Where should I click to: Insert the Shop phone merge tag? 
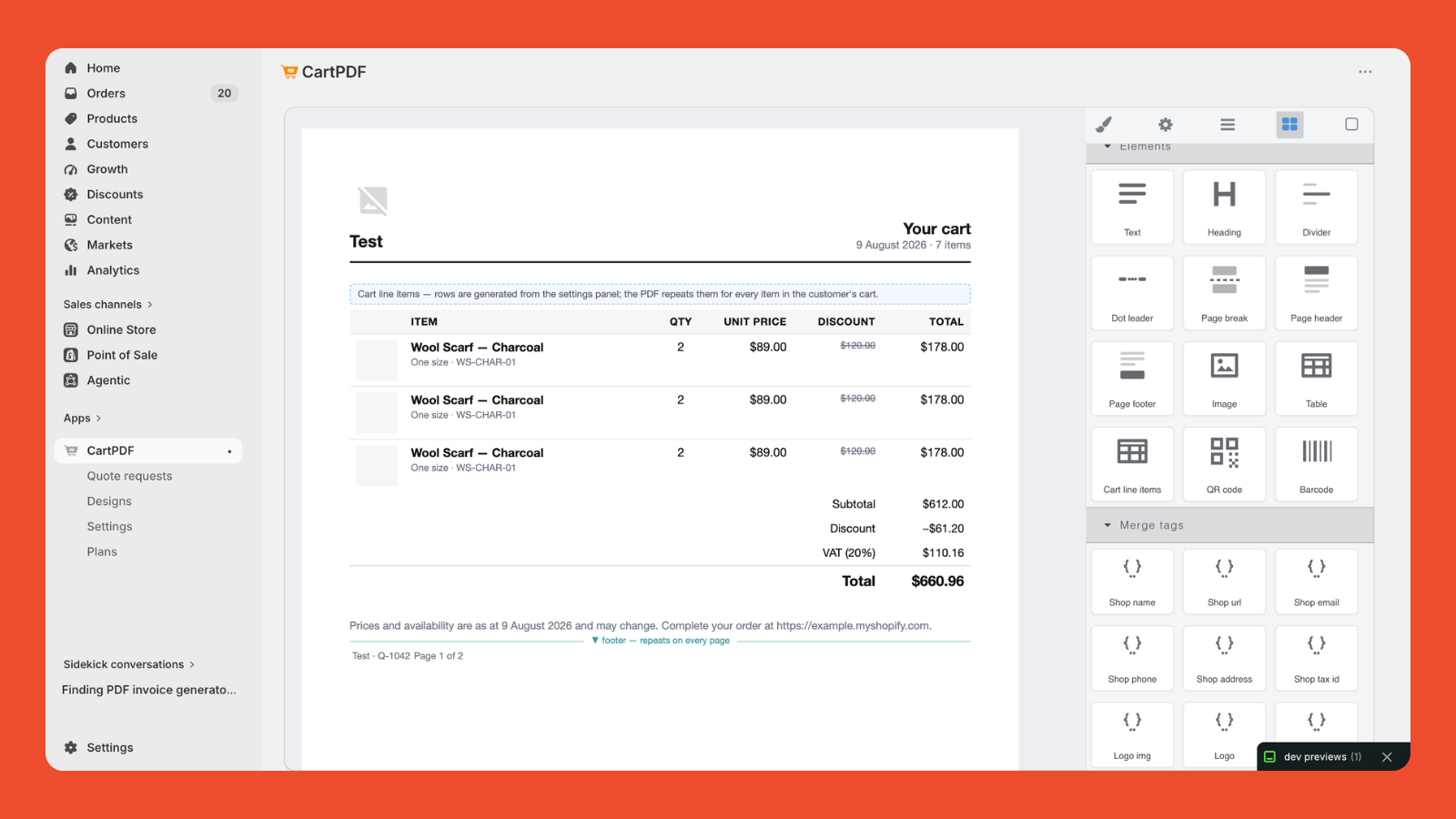coord(1132,658)
